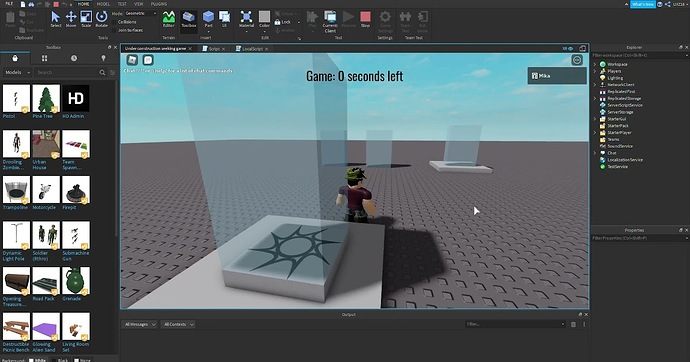This screenshot has height=362, width=690.
Task: Open the Material picker
Action: coord(246,20)
